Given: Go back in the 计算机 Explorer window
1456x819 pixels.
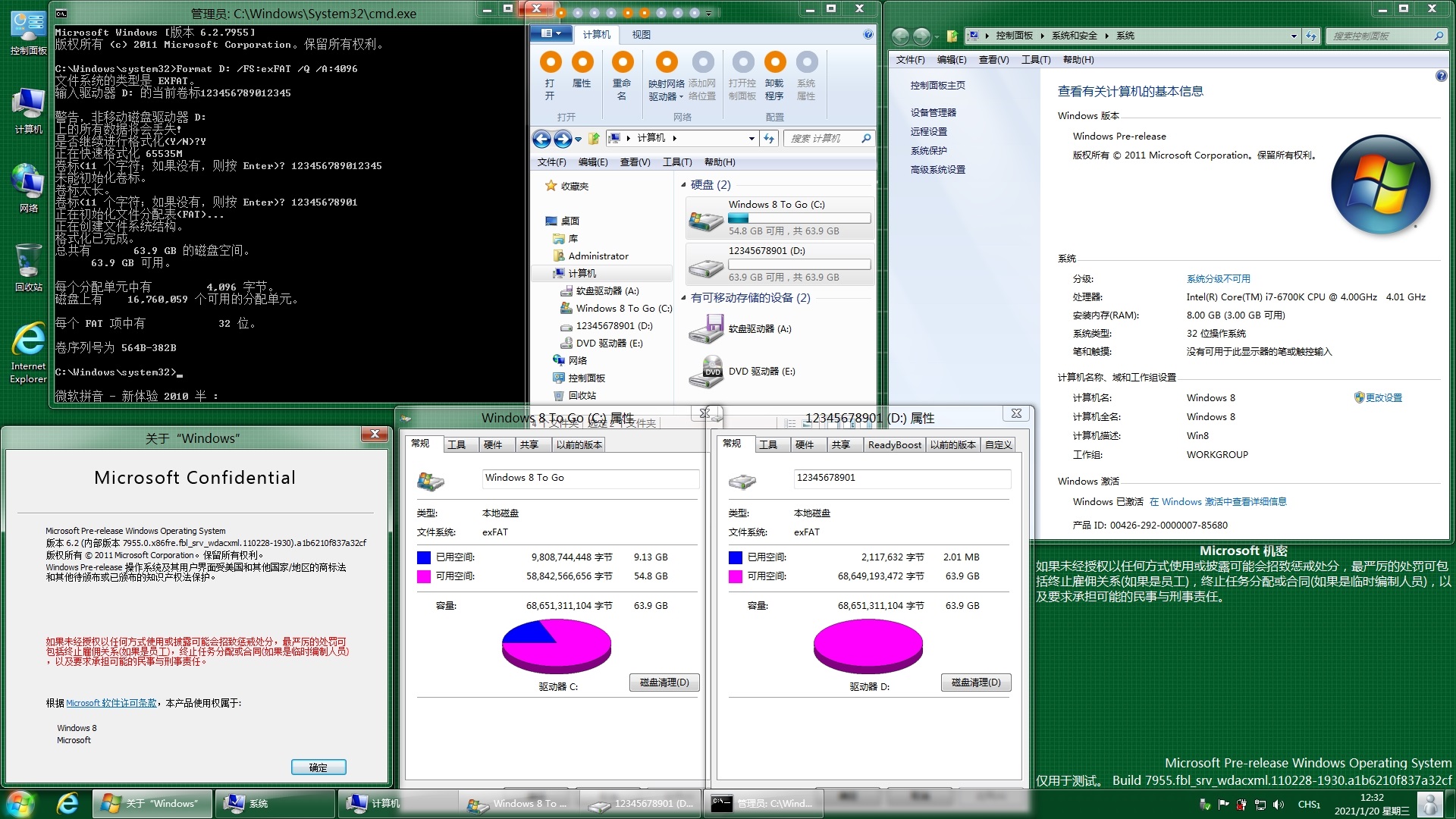Looking at the screenshot, I should (541, 139).
